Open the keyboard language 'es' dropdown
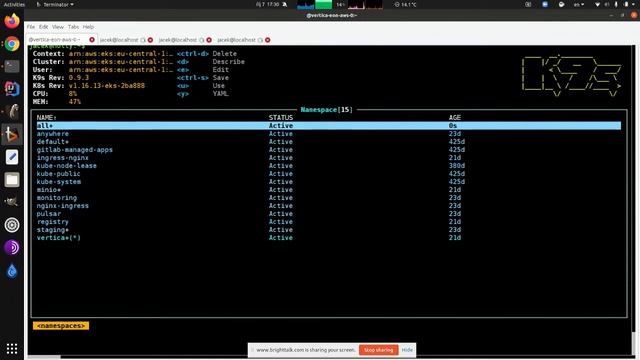The height and width of the screenshot is (360, 640). [x=579, y=4]
